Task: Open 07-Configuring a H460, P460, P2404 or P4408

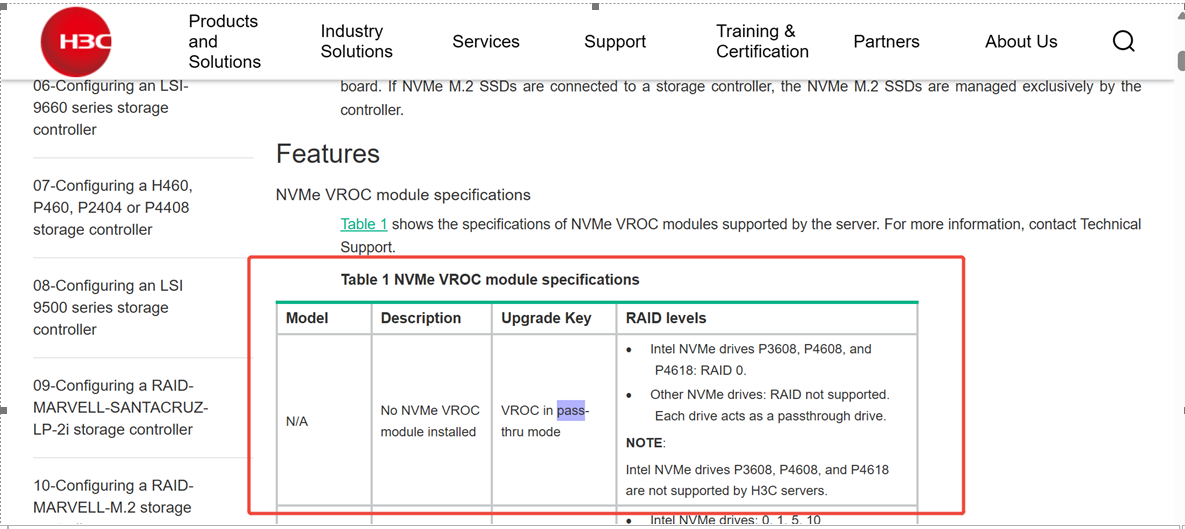Action: pyautogui.click(x=112, y=208)
